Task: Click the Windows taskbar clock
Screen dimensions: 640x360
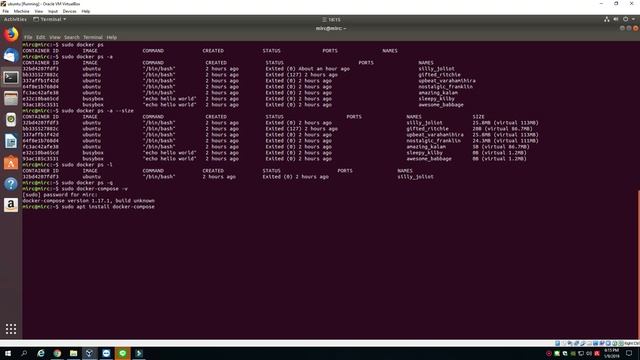Action: tap(611, 353)
